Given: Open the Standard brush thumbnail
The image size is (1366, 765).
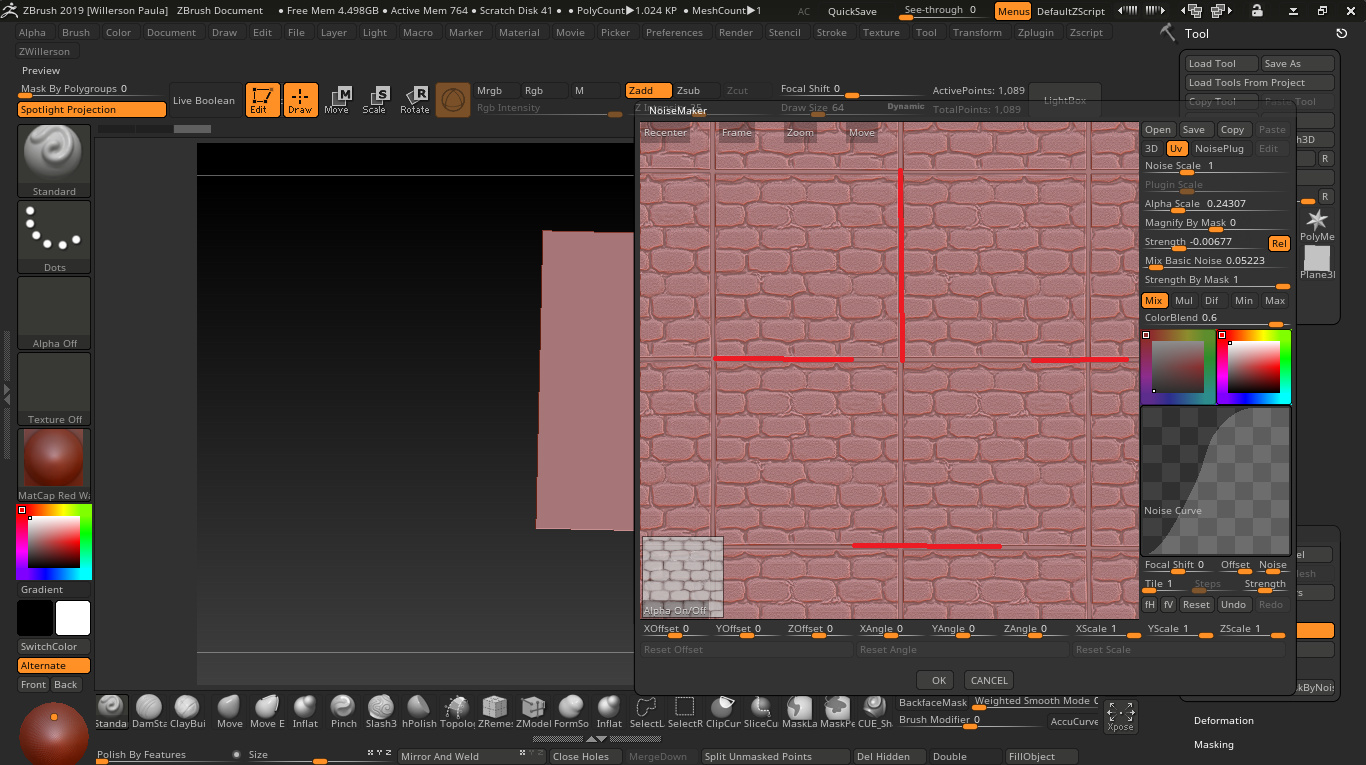Looking at the screenshot, I should coord(54,161).
